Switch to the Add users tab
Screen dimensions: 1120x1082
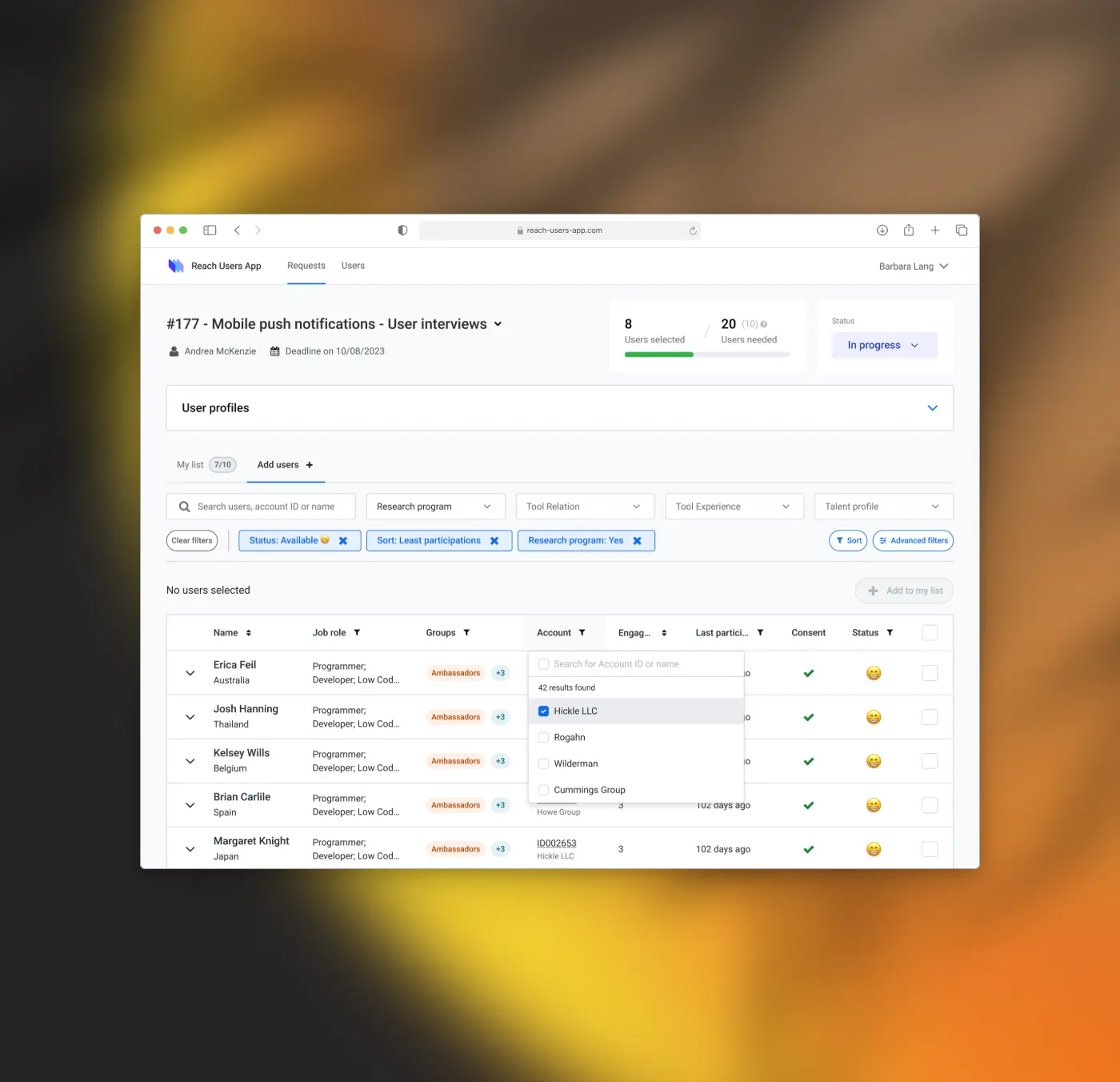286,465
